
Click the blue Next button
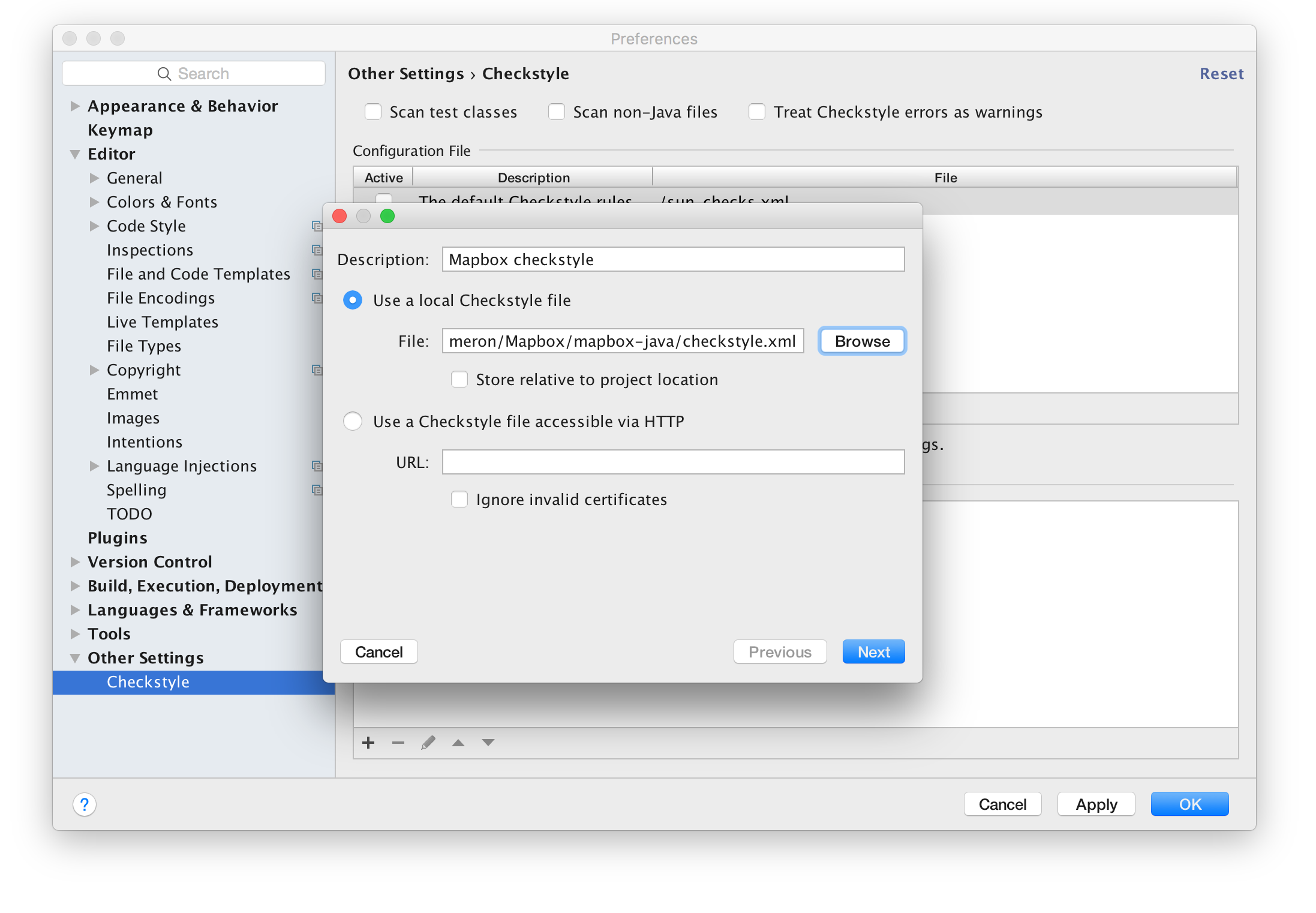pyautogui.click(x=873, y=652)
